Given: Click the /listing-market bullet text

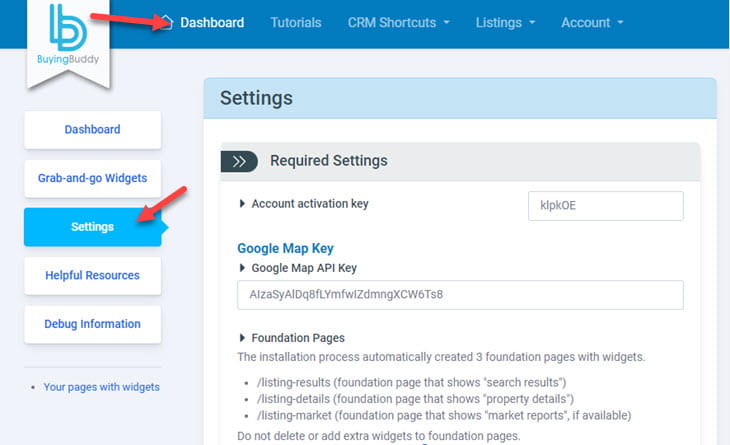Looking at the screenshot, I should click(444, 415).
